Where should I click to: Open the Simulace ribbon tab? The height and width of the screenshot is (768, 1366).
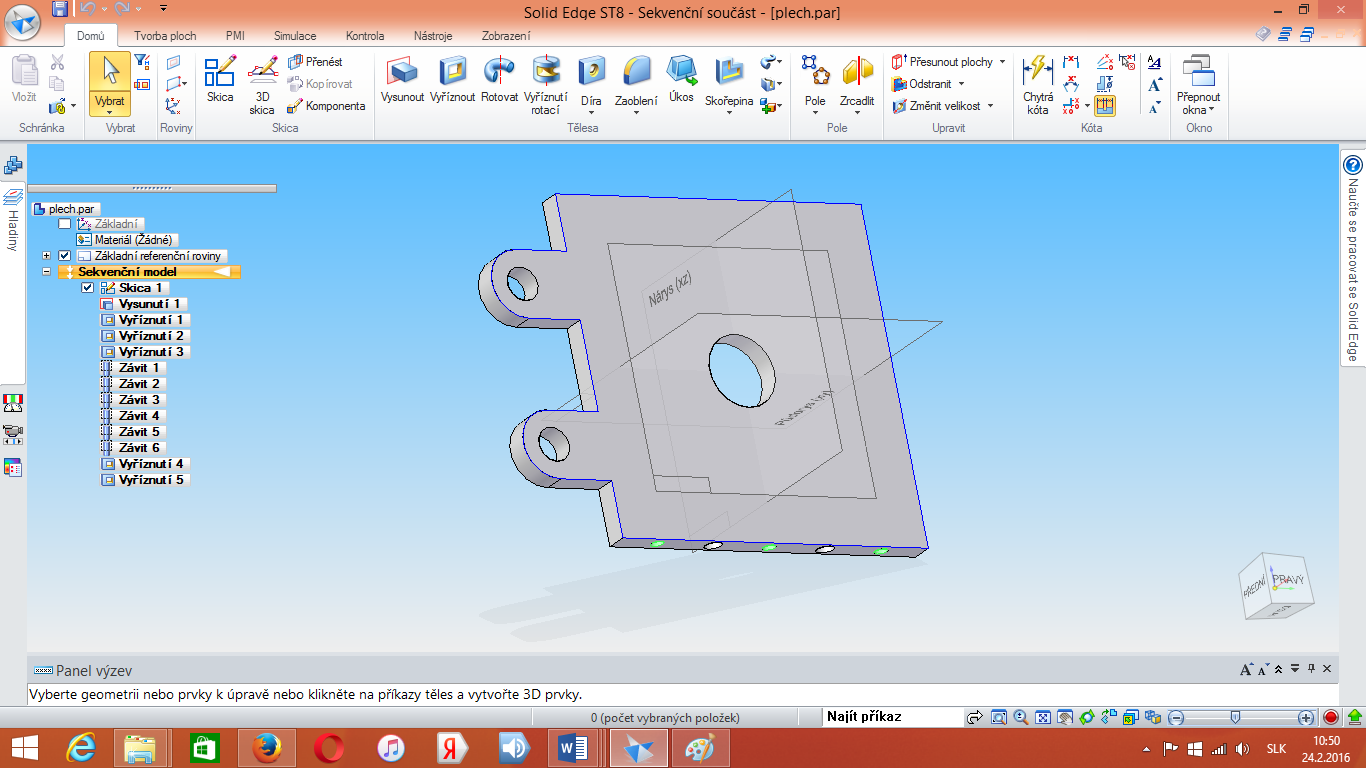click(295, 36)
